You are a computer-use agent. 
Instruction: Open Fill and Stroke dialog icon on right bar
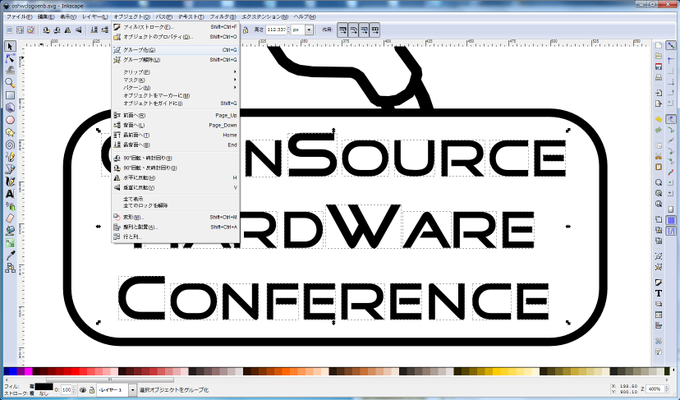tap(658, 282)
